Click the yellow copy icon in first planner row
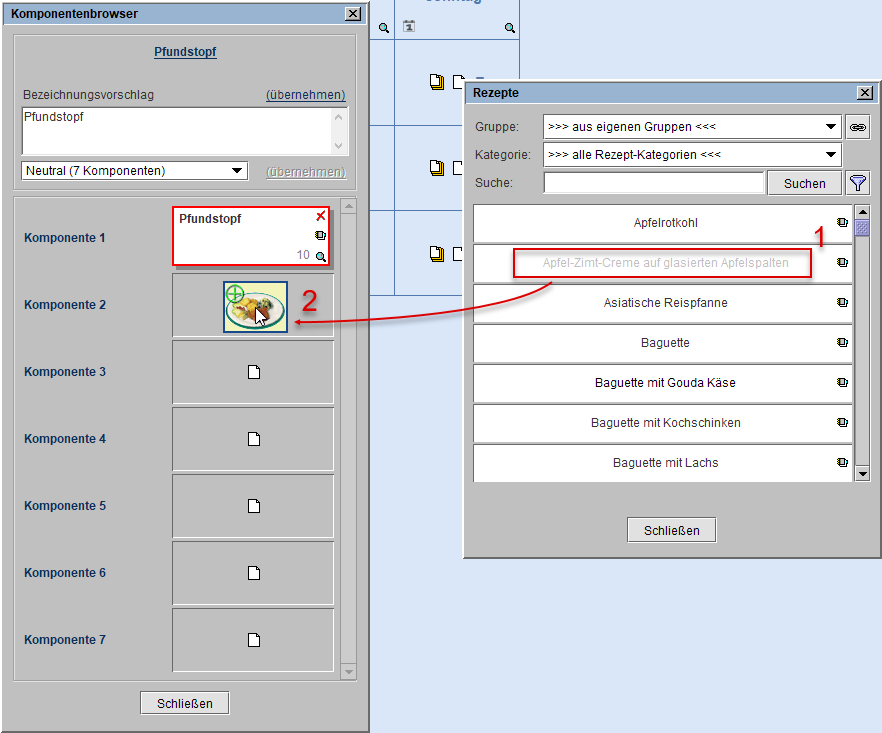This screenshot has width=882, height=733. [x=436, y=82]
